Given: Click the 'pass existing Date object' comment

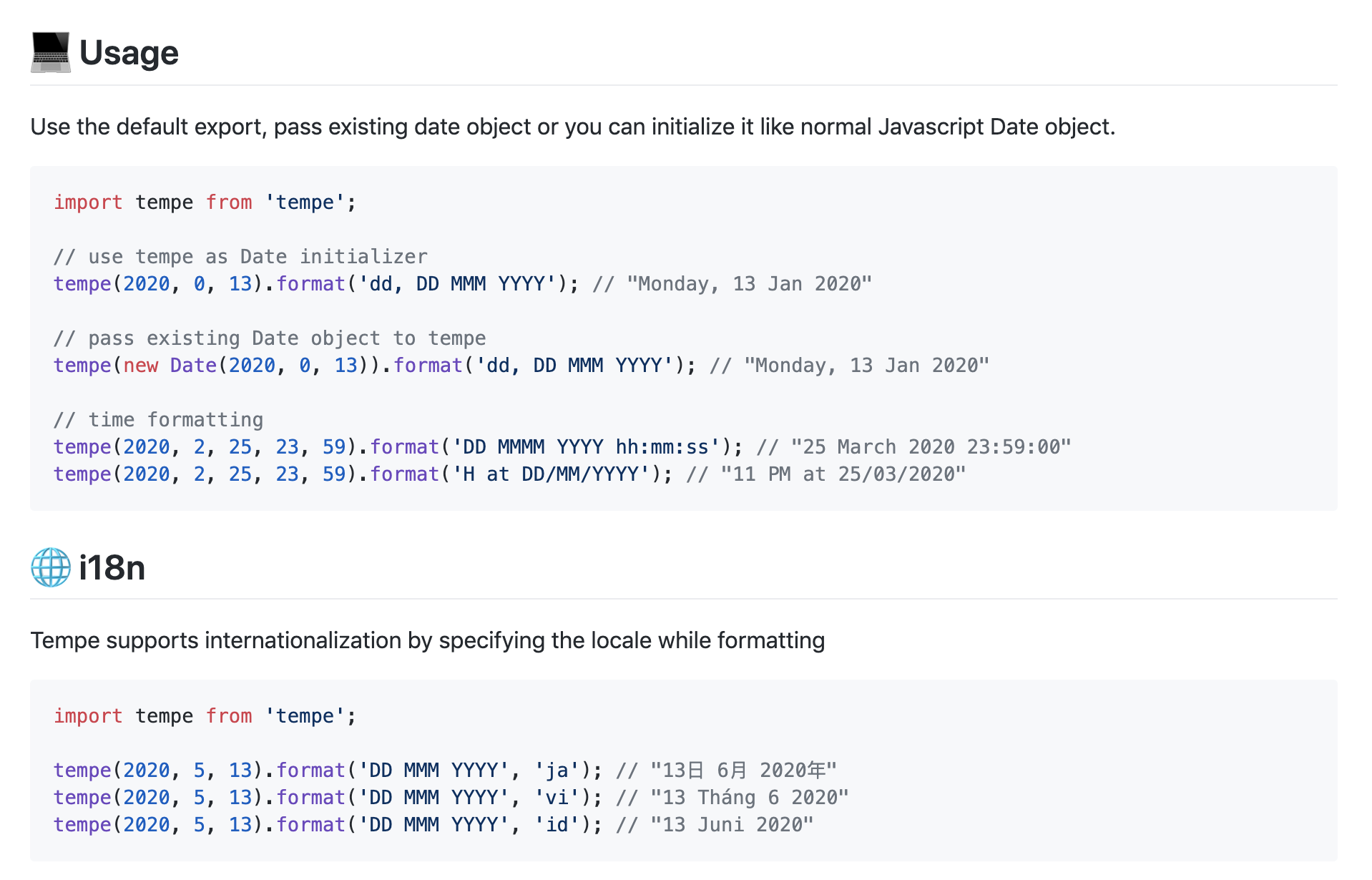Looking at the screenshot, I should pos(270,338).
